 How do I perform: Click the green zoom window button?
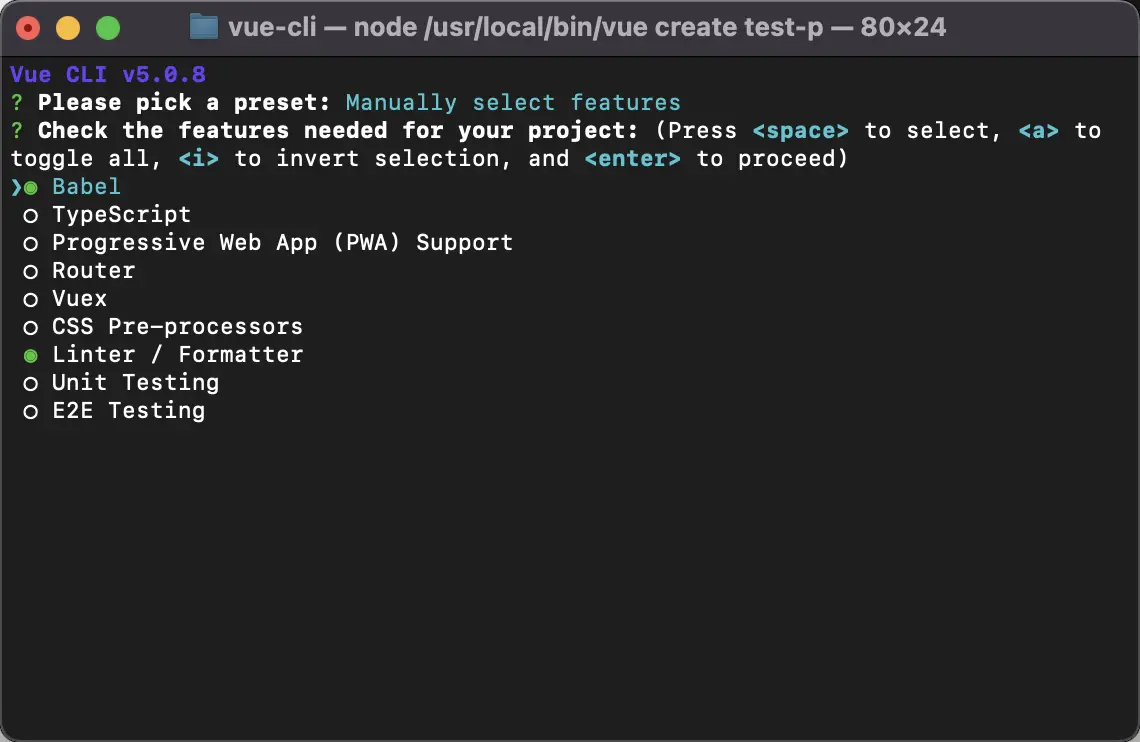(x=107, y=28)
